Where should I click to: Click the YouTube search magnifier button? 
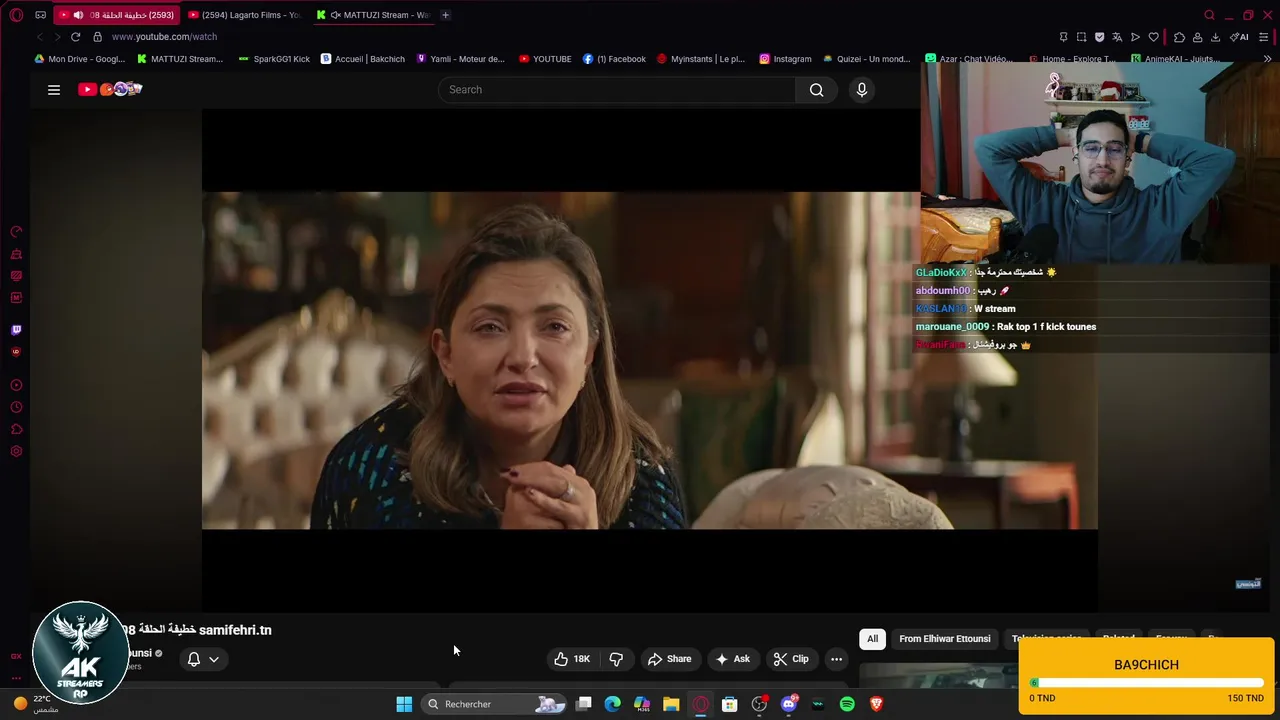[817, 90]
